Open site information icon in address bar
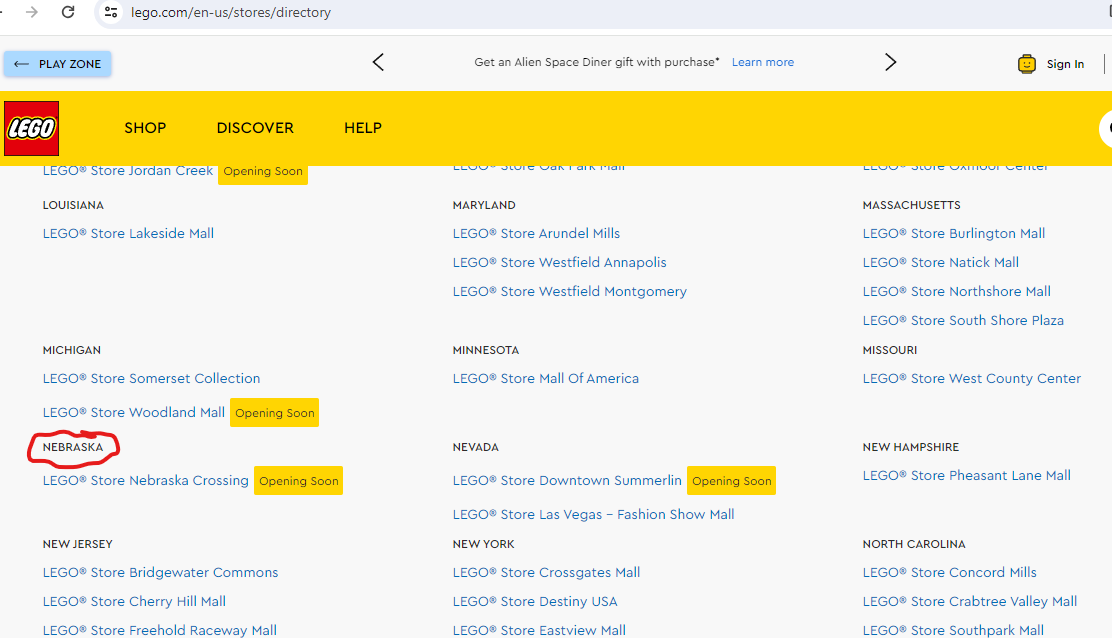This screenshot has width=1112, height=638. [111, 12]
